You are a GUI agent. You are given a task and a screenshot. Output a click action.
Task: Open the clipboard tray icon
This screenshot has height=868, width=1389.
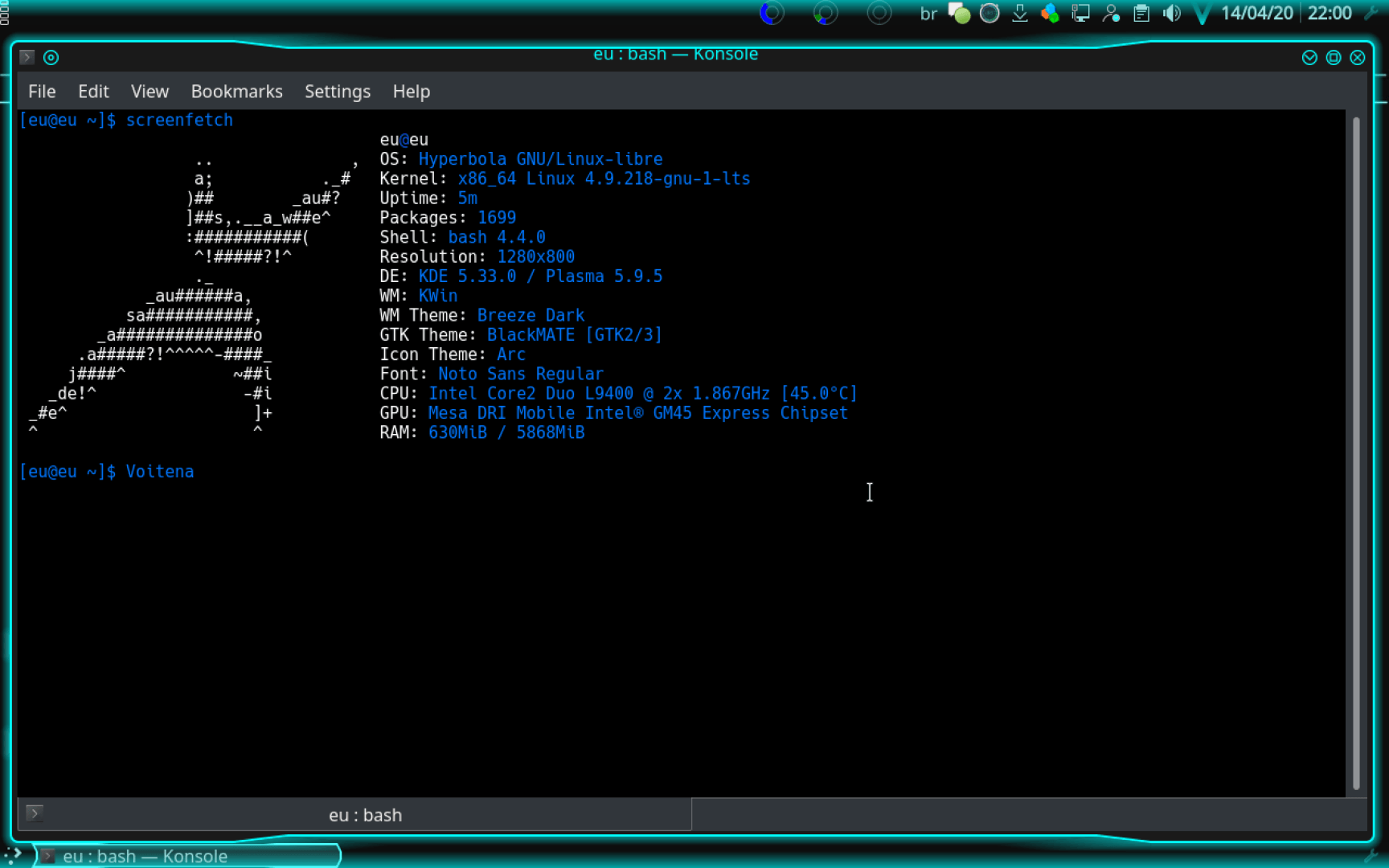[1141, 14]
